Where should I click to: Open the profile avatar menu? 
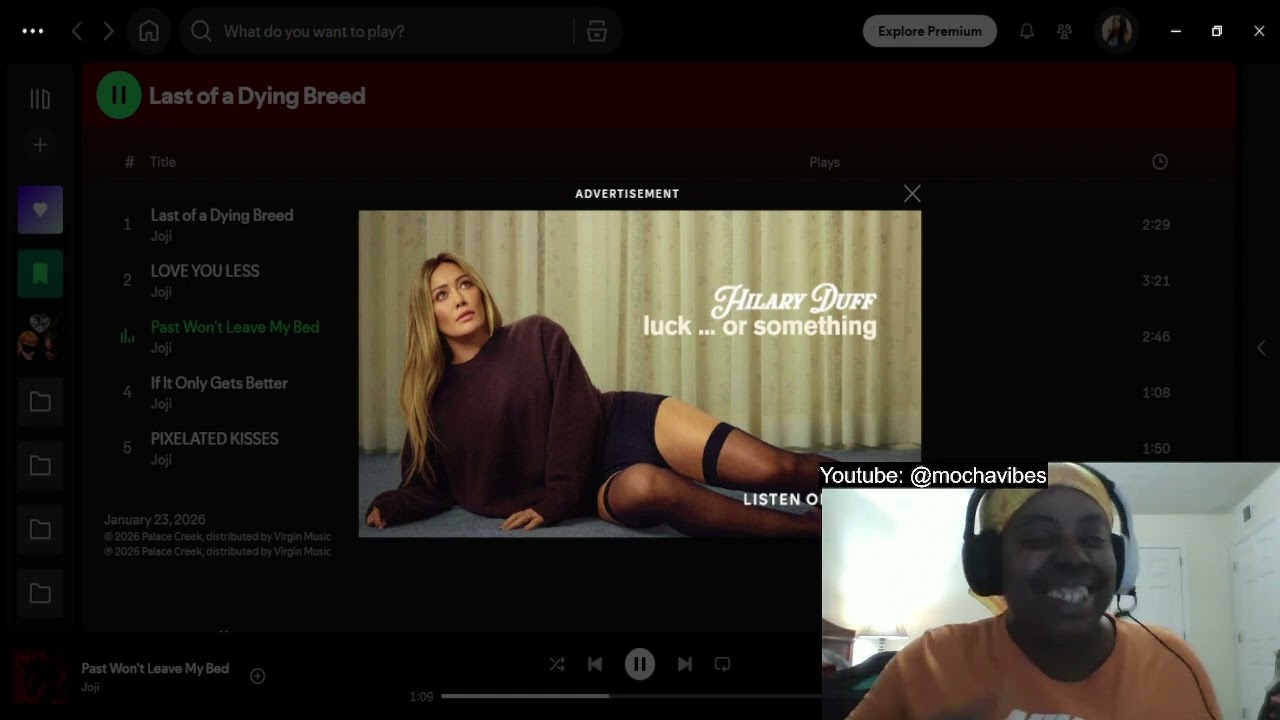pos(1116,31)
